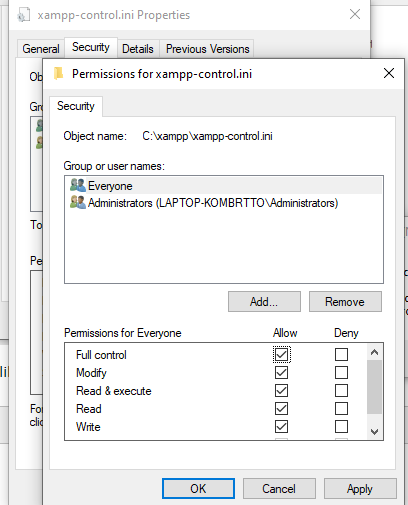Switch to the General tab

41,49
